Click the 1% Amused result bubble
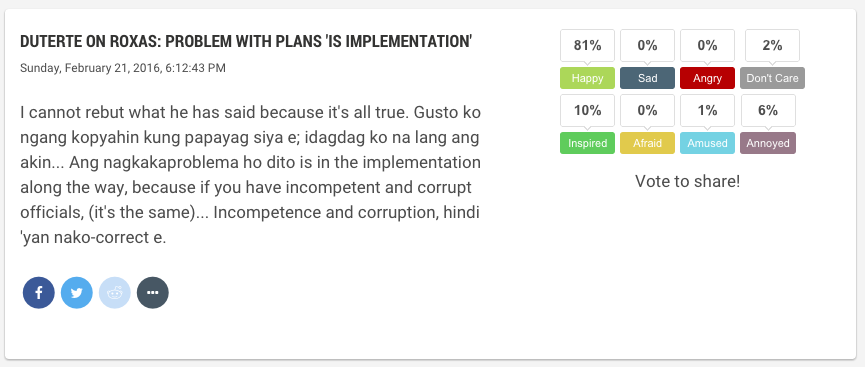 point(707,110)
